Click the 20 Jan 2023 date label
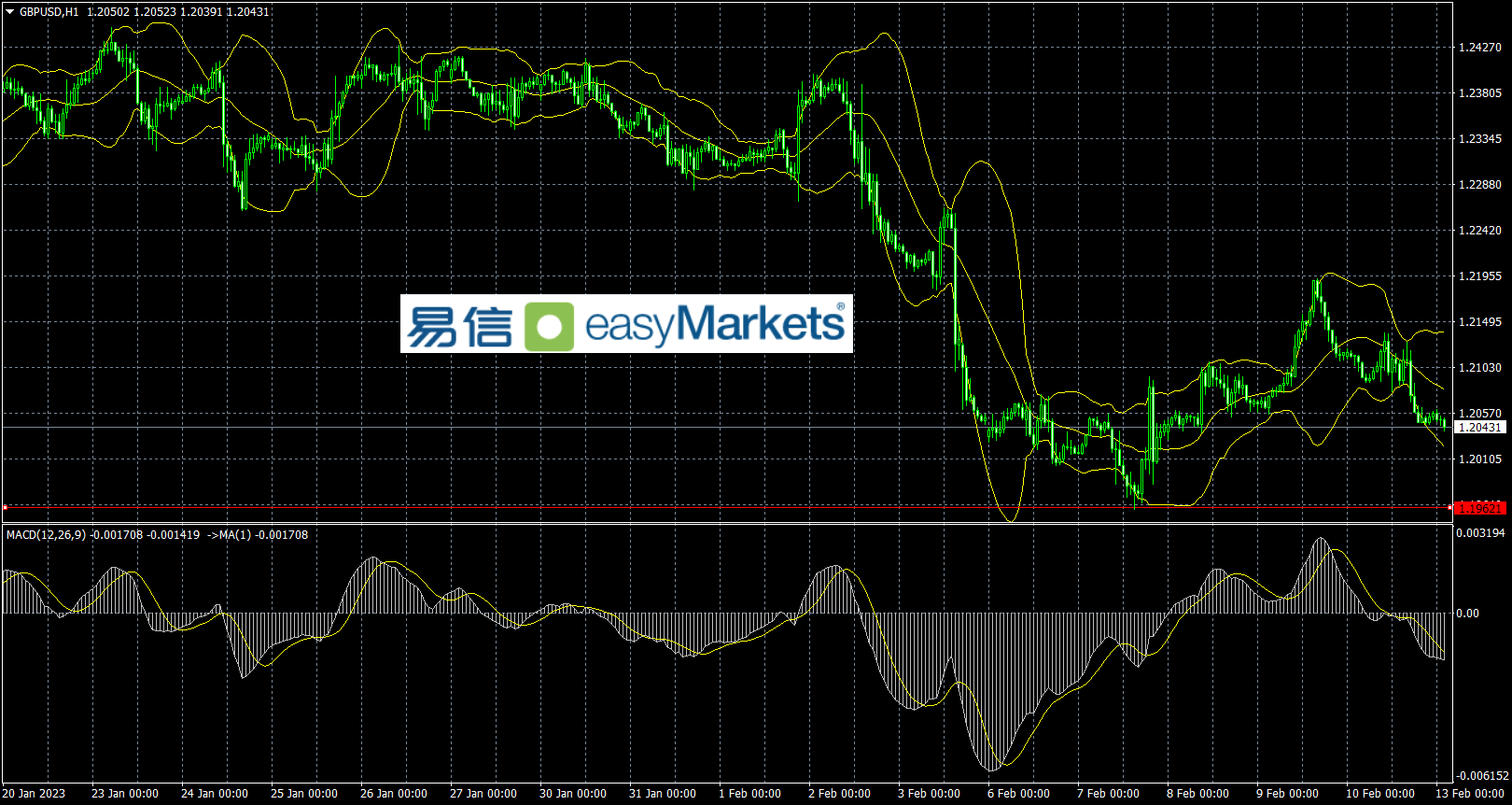The image size is (1512, 805). tap(34, 794)
